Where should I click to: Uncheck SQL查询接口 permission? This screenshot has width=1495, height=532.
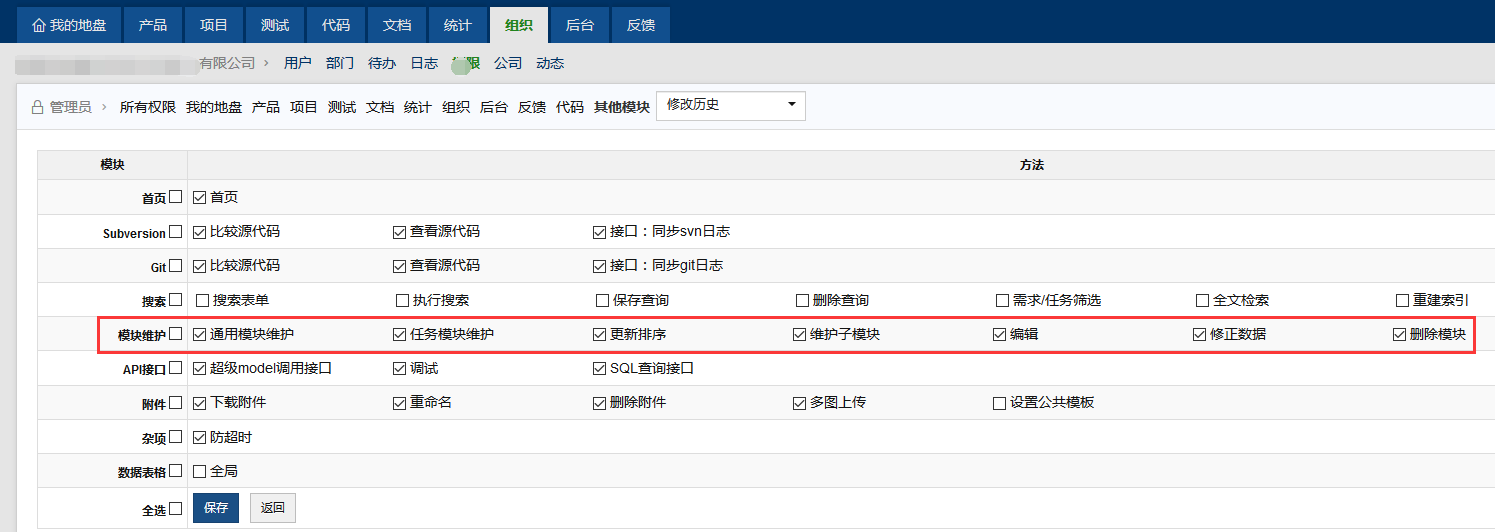click(x=600, y=368)
